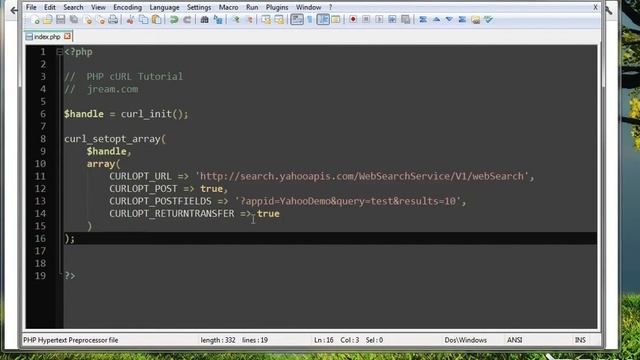Click the Playback macro icon
Screen dimensions: 640x360
click(379, 20)
